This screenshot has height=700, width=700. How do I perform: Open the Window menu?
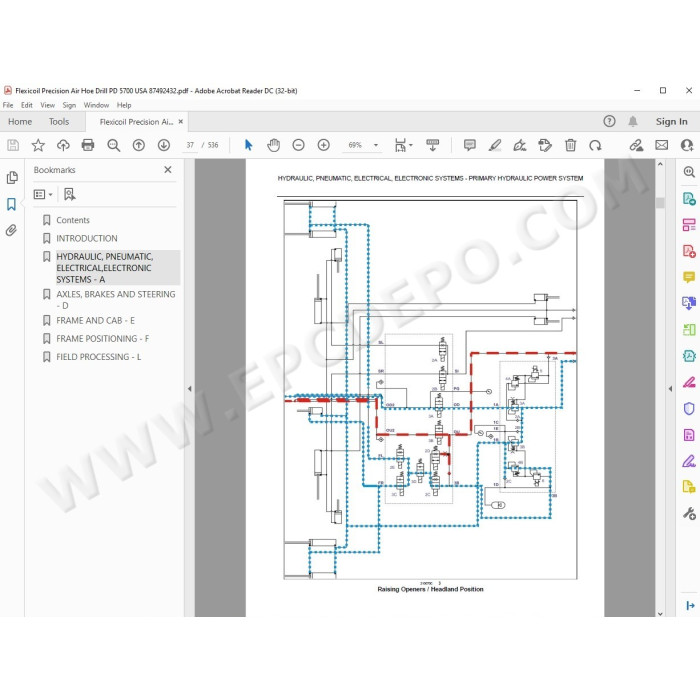(96, 105)
